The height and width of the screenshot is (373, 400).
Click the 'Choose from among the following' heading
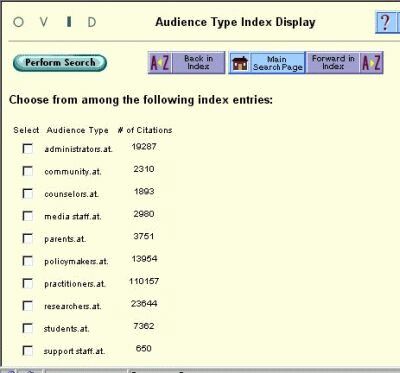[141, 100]
